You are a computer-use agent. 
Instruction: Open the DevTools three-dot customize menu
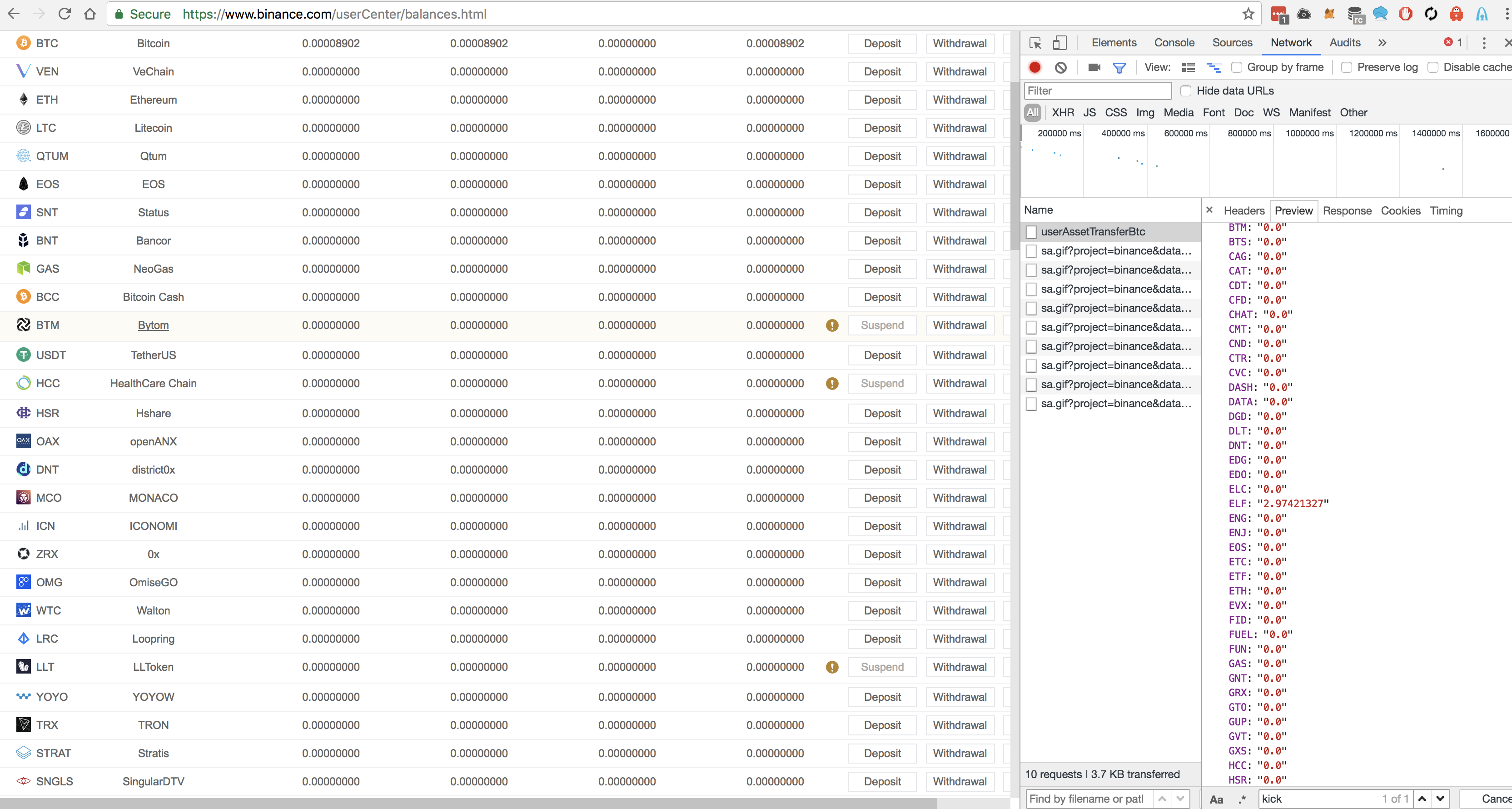pos(1484,43)
